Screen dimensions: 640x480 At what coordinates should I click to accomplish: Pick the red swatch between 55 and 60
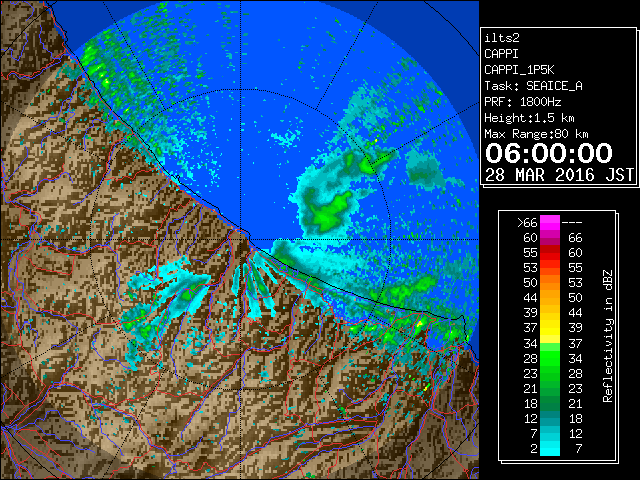(550, 253)
